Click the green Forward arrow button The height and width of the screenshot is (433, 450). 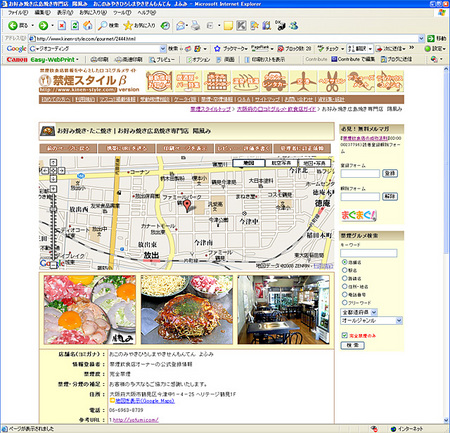(43, 25)
